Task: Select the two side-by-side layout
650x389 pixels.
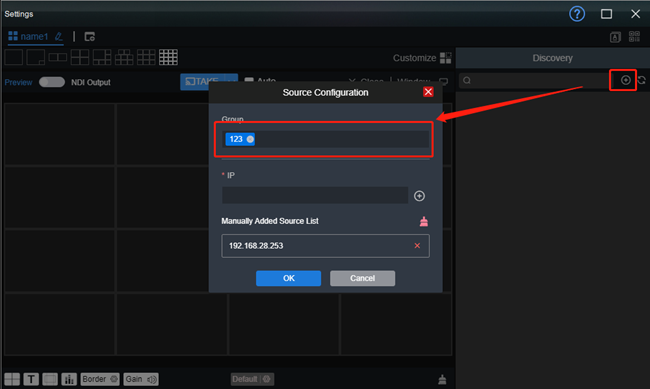Action: coord(58,57)
